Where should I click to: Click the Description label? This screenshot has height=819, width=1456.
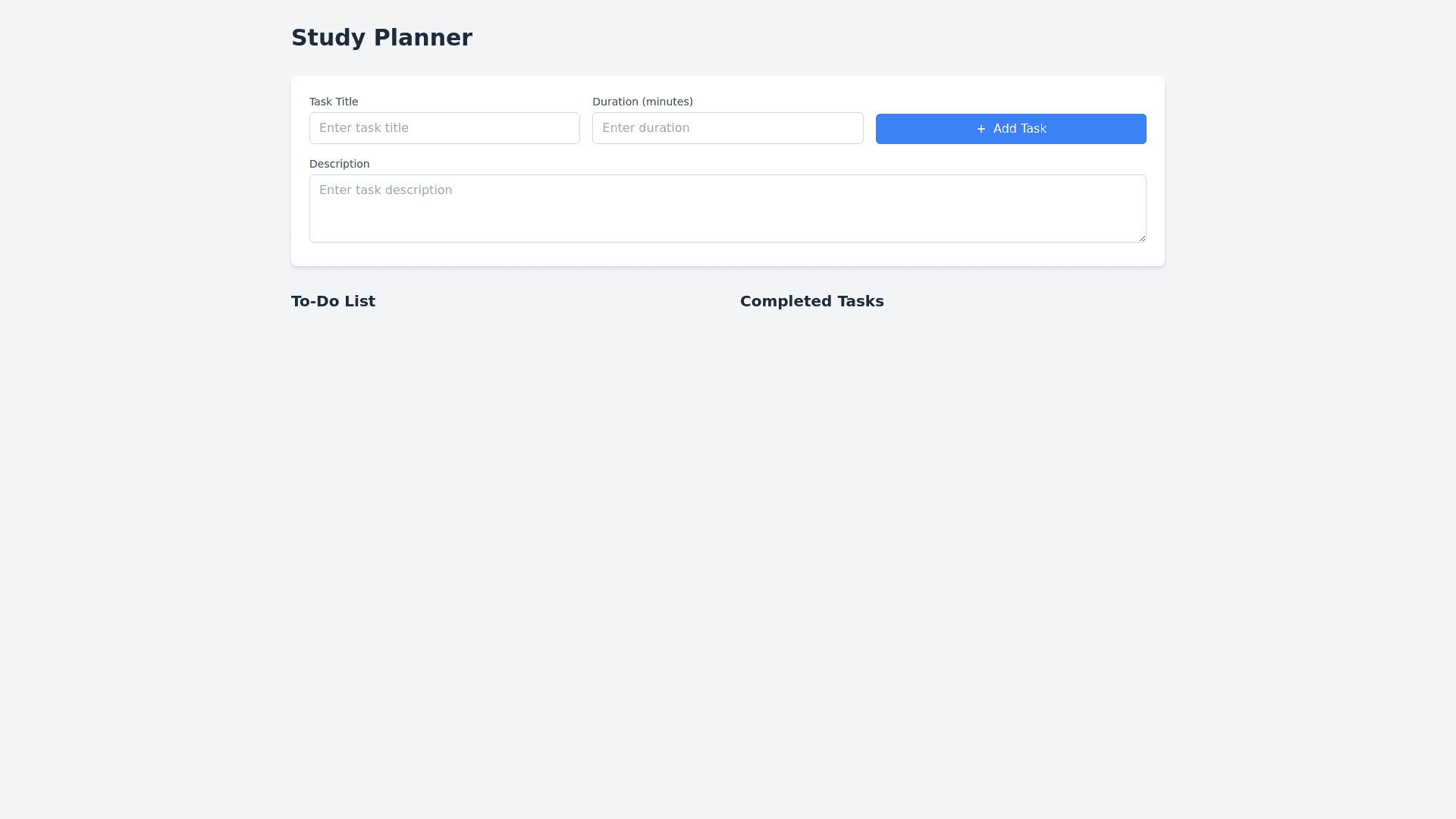[339, 164]
